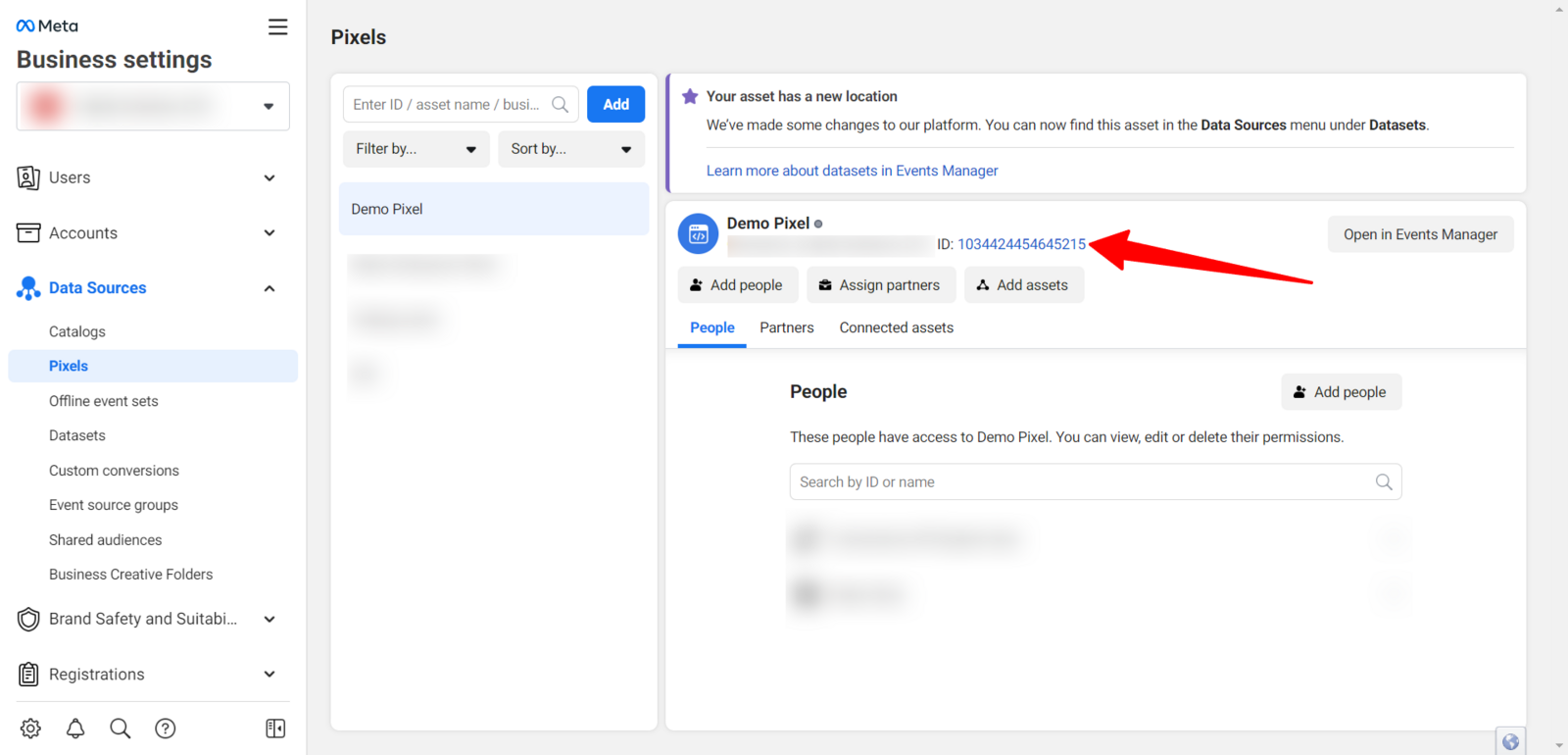Open the help question mark icon
Viewport: 1568px width, 755px height.
tap(166, 729)
